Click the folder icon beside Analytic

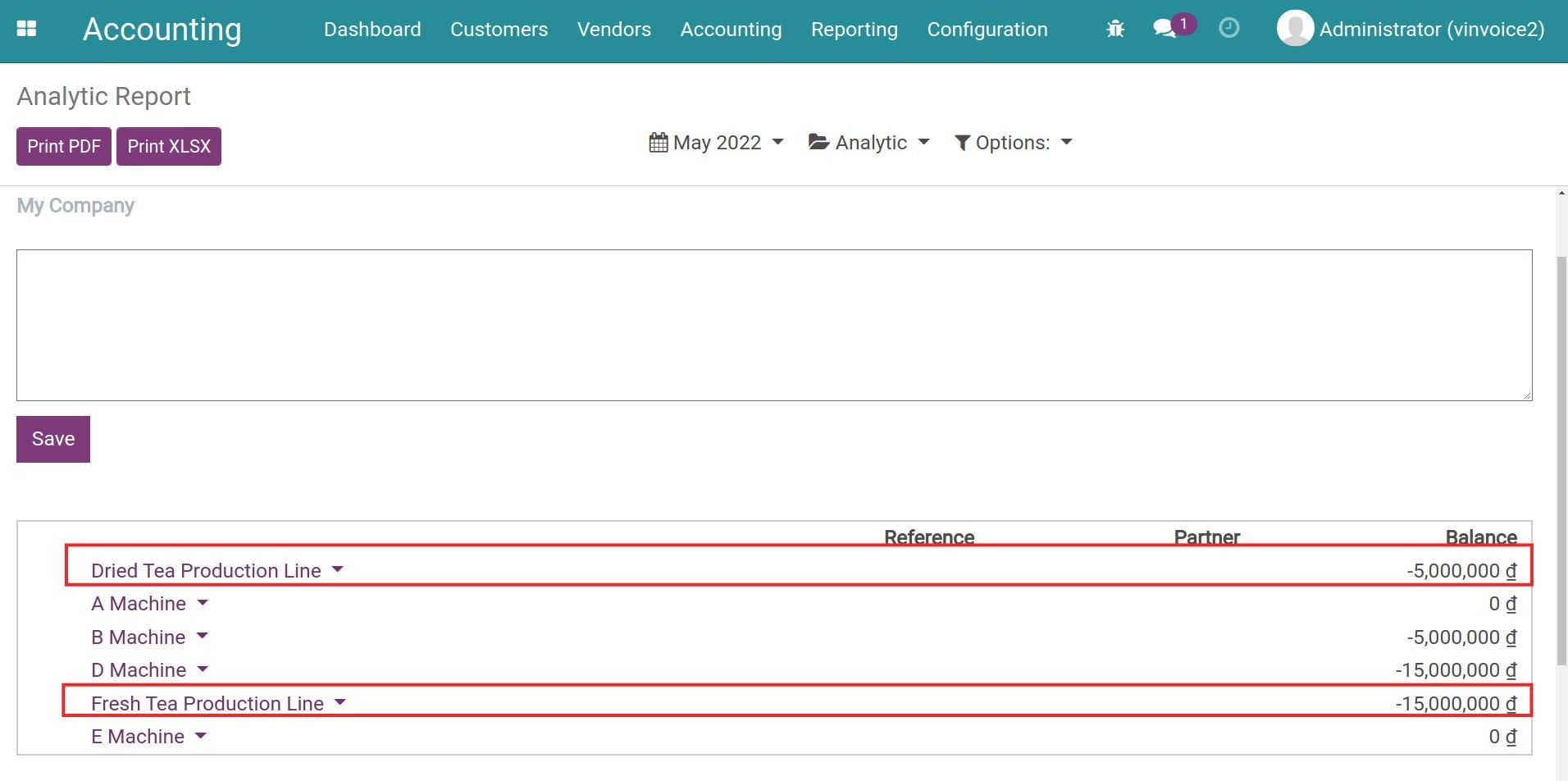(817, 141)
